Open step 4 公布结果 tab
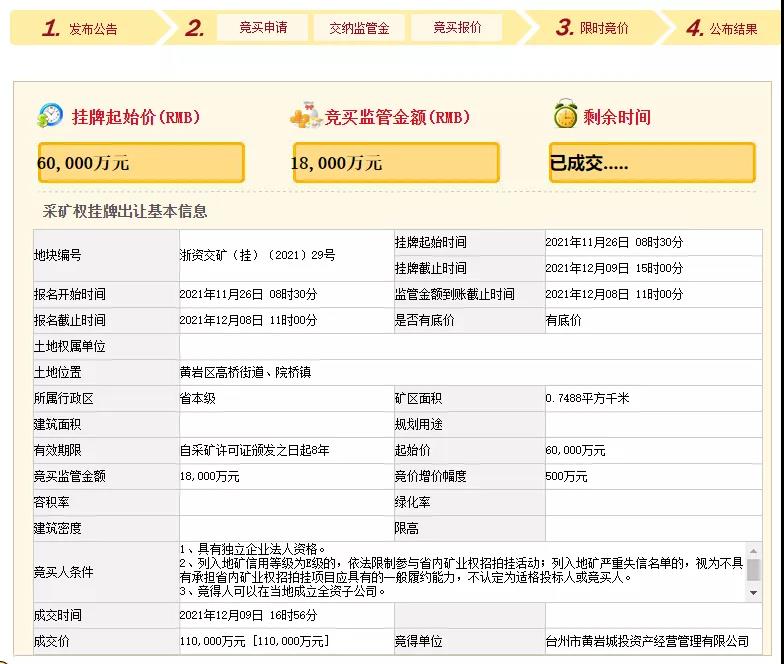The width and height of the screenshot is (784, 664). (721, 28)
